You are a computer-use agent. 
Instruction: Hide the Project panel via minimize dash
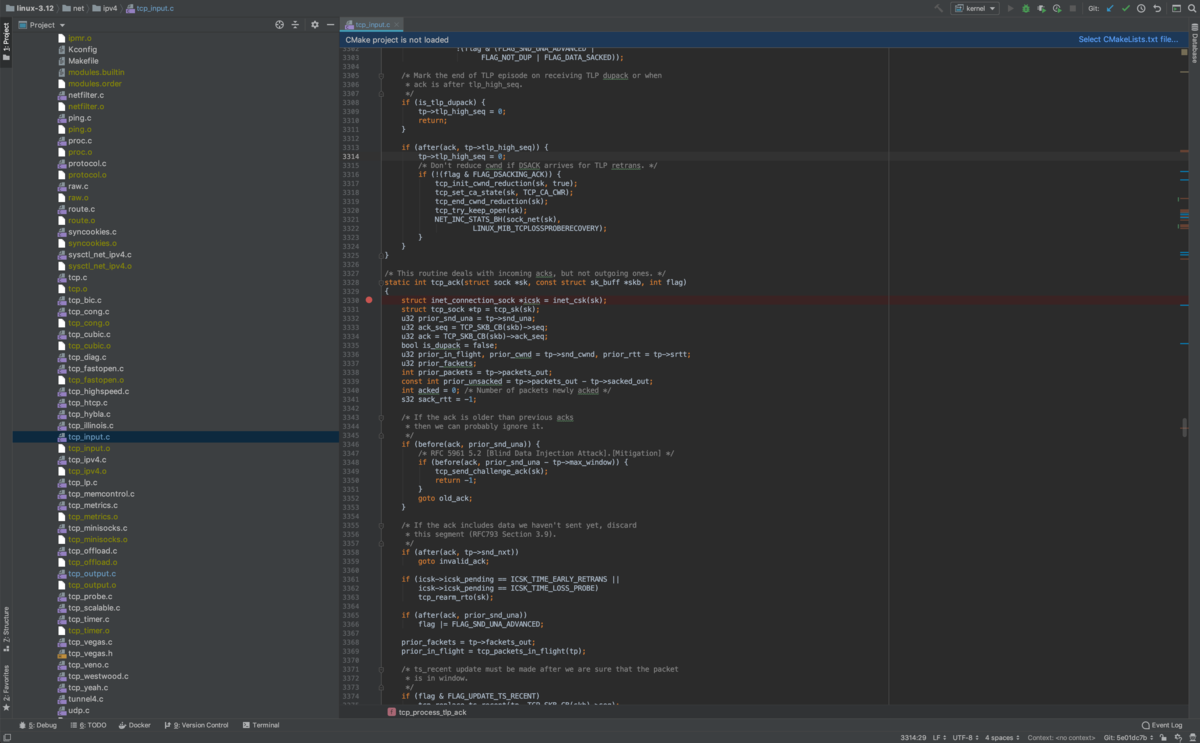tap(329, 24)
